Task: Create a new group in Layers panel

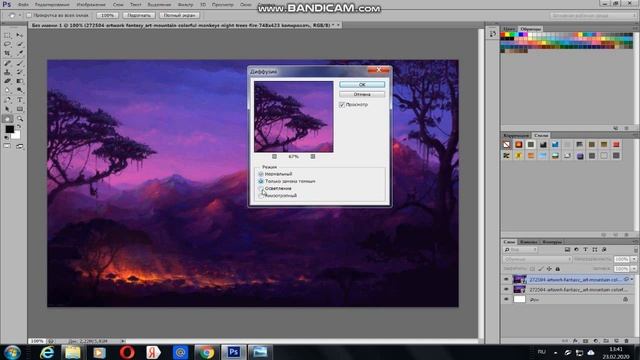Action: (x=606, y=341)
